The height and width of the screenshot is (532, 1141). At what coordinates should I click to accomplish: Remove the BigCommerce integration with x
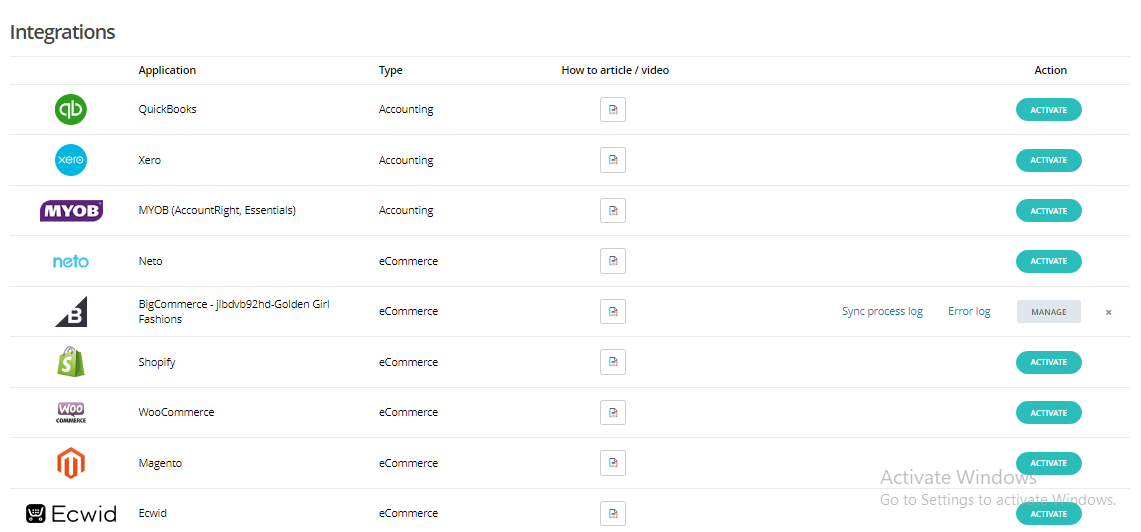[x=1108, y=312]
